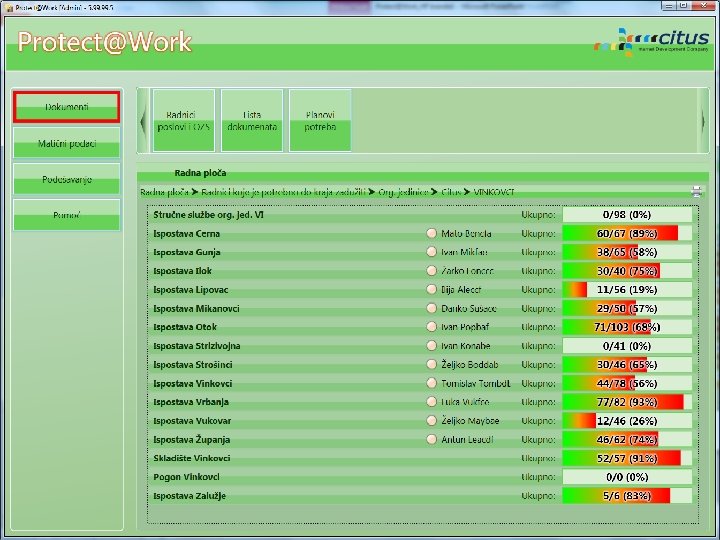Viewport: 720px width, 540px height.
Task: Click the person icon in Ispostava Gunja row
Action: click(x=431, y=252)
